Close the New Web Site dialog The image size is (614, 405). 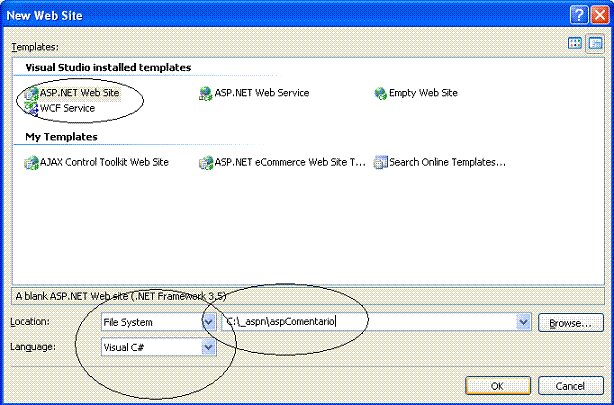click(x=600, y=15)
